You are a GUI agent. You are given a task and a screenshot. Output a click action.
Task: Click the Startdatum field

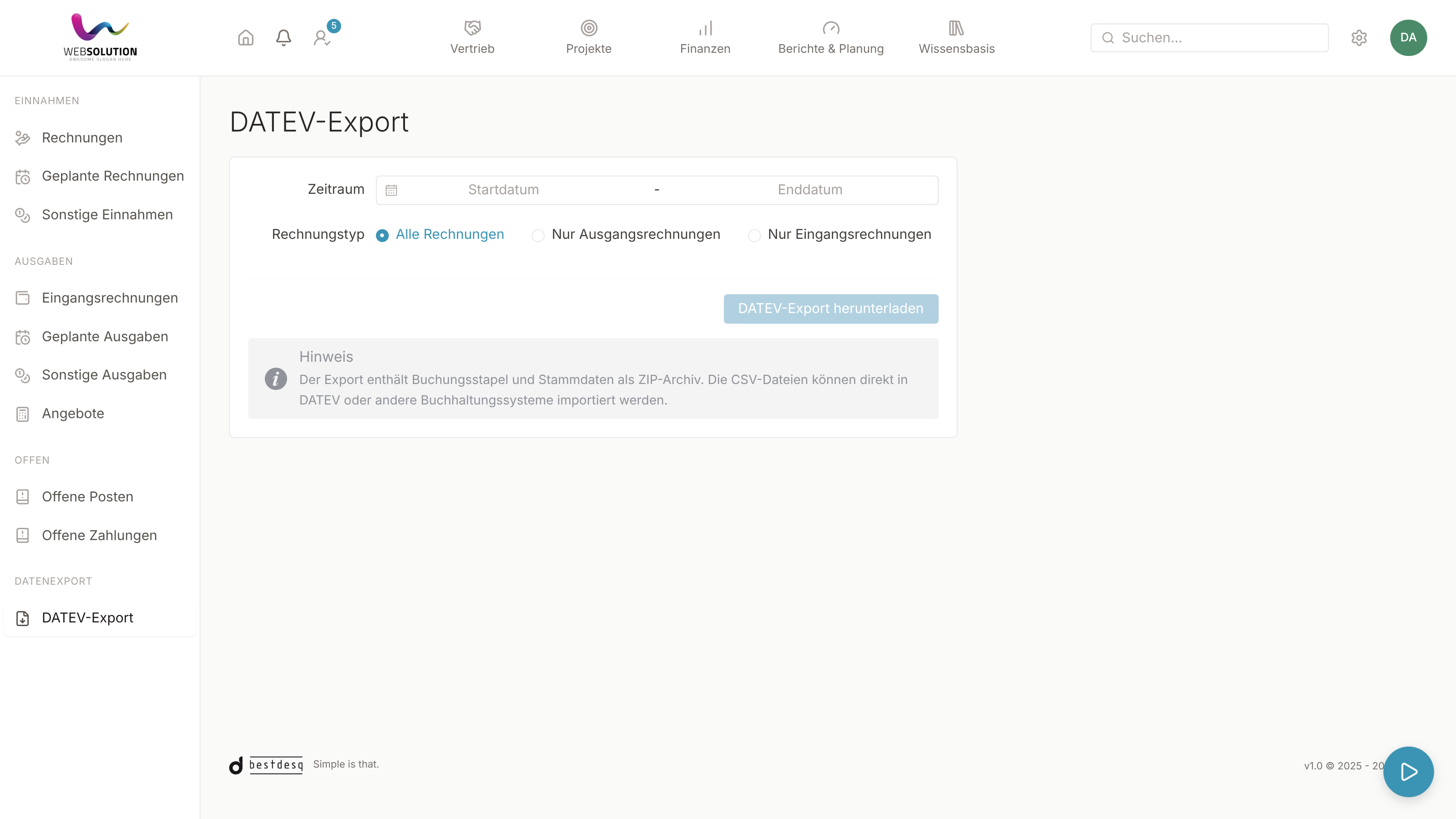click(x=503, y=190)
